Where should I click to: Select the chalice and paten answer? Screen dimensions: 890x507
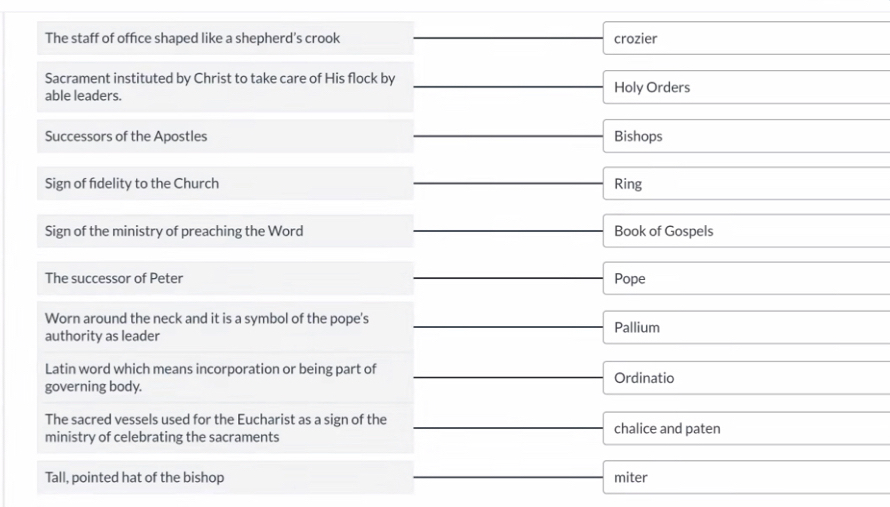pos(746,428)
